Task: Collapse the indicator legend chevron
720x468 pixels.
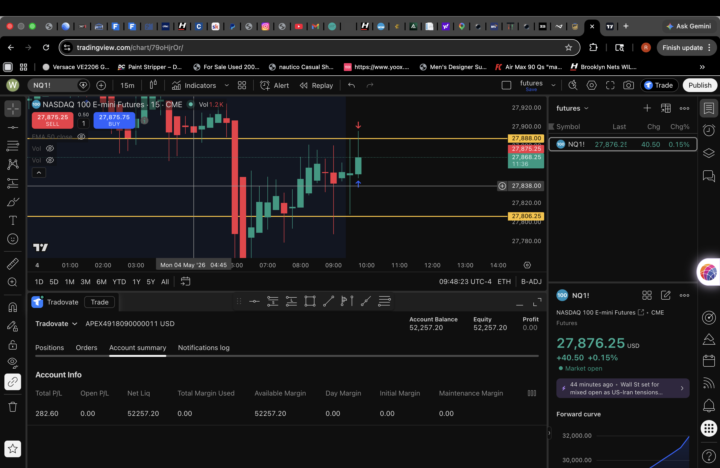Action: [x=39, y=173]
